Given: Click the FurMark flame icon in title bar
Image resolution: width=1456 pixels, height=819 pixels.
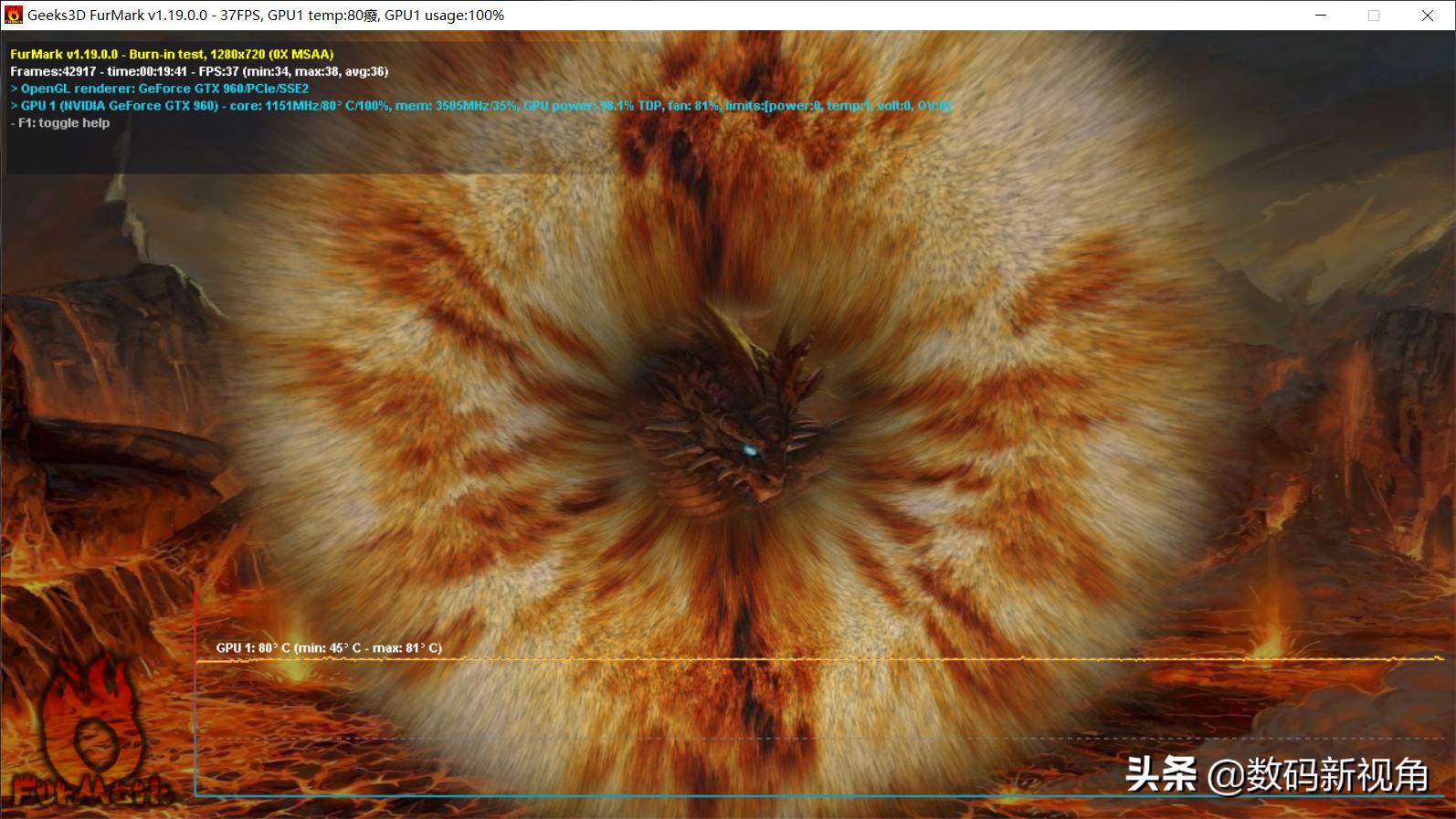Looking at the screenshot, I should coord(14,16).
